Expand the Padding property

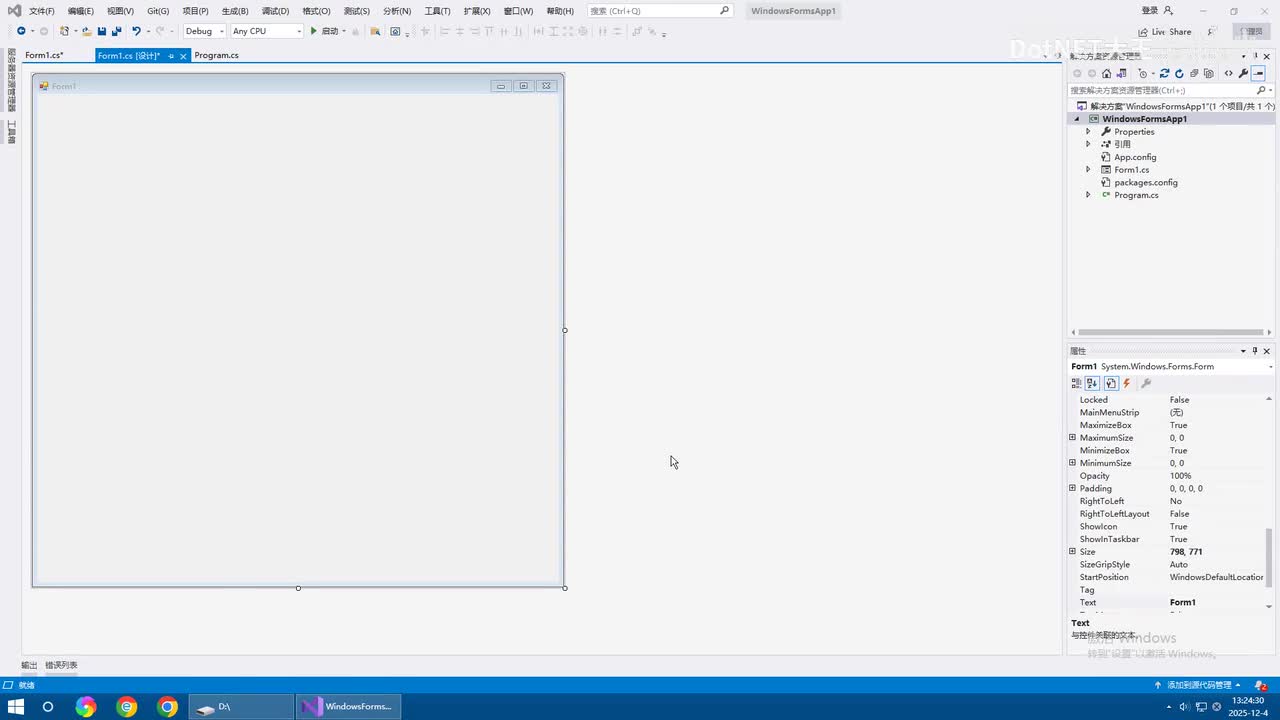coord(1073,489)
